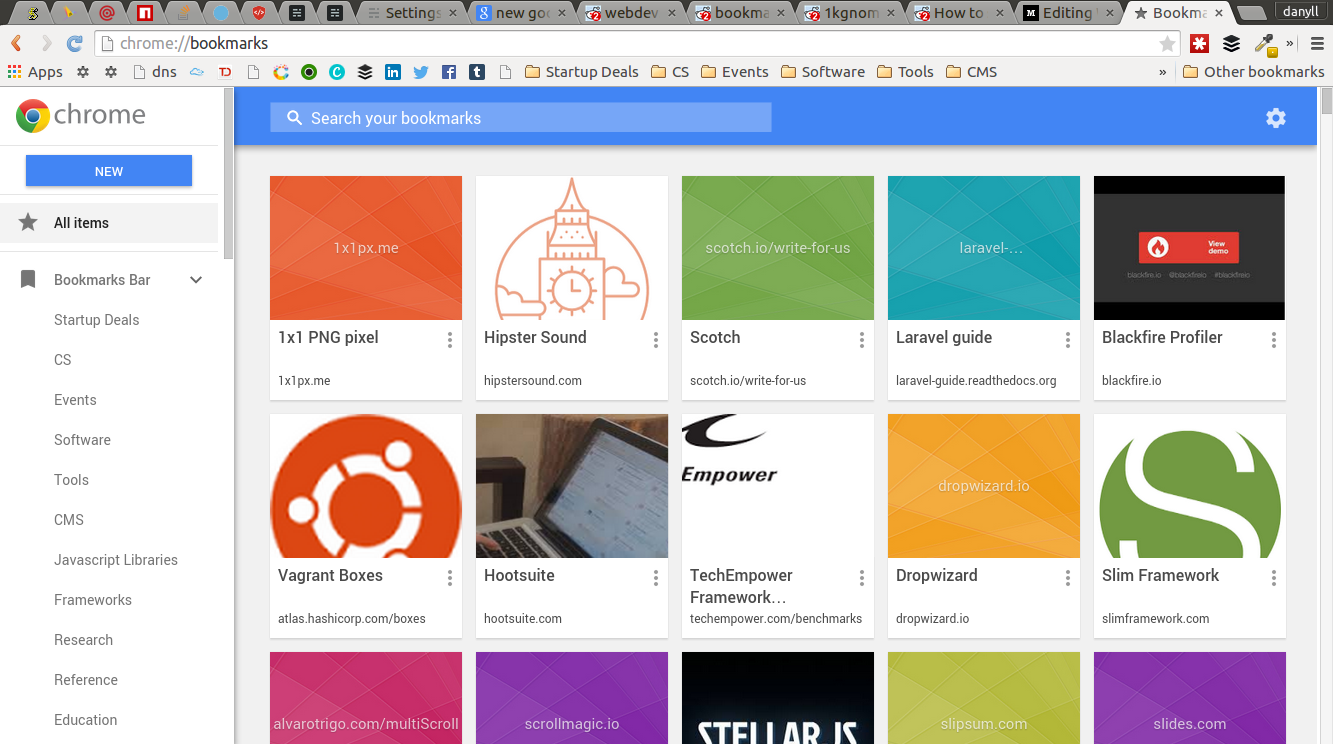Image resolution: width=1333 pixels, height=744 pixels.
Task: Open the Other bookmarks folder
Action: click(1253, 72)
